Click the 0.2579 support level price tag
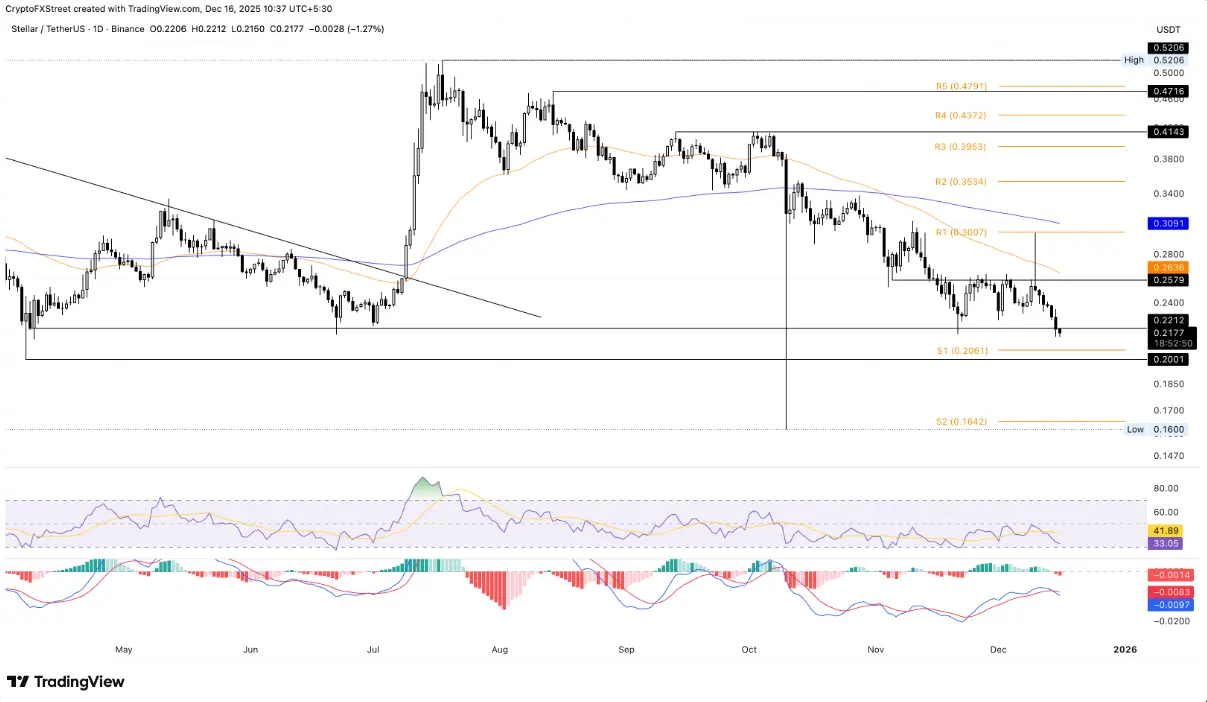This screenshot has height=702, width=1207. pyautogui.click(x=1169, y=281)
